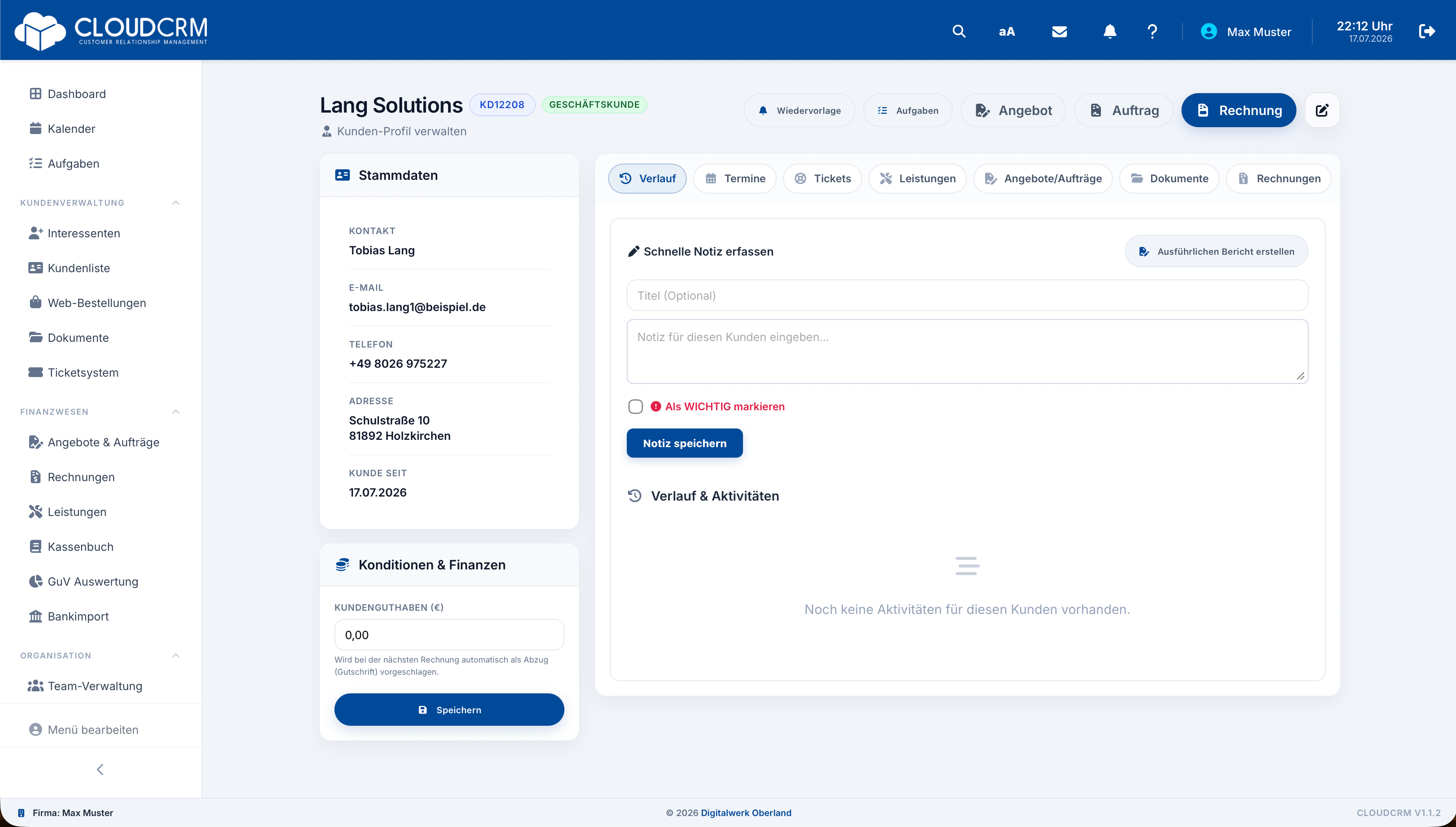Click the edit customer pencil icon button
This screenshot has height=827, width=1456.
coord(1322,110)
